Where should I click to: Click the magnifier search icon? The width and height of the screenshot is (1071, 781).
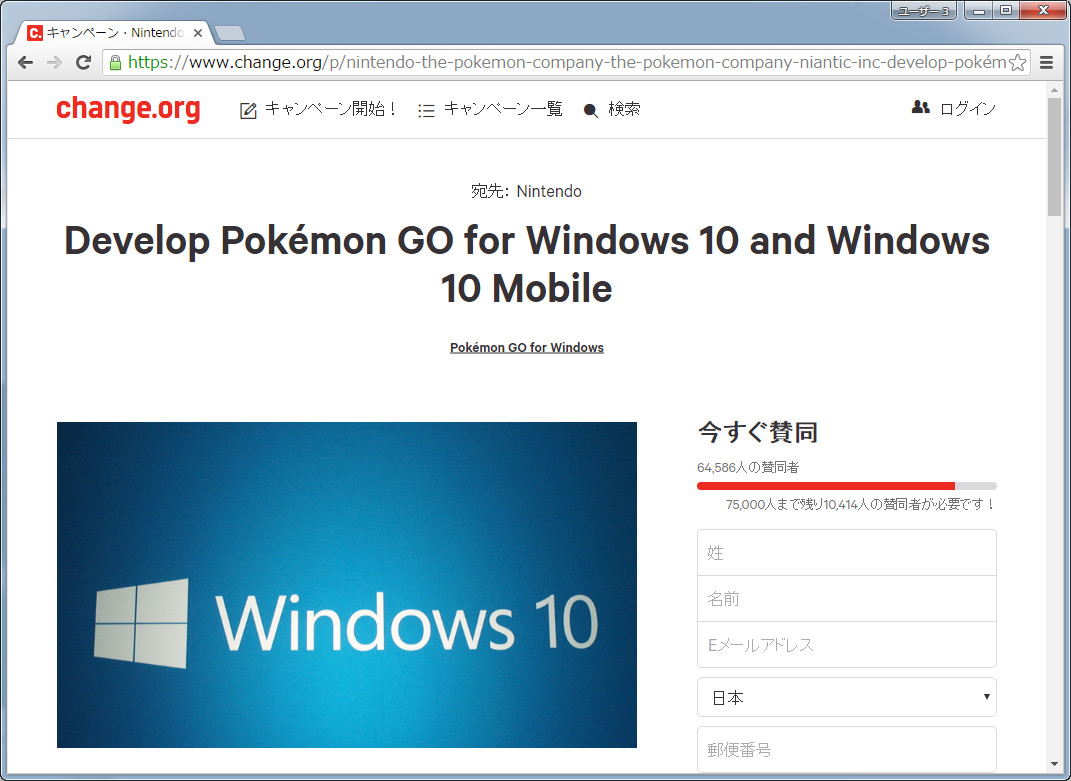591,111
